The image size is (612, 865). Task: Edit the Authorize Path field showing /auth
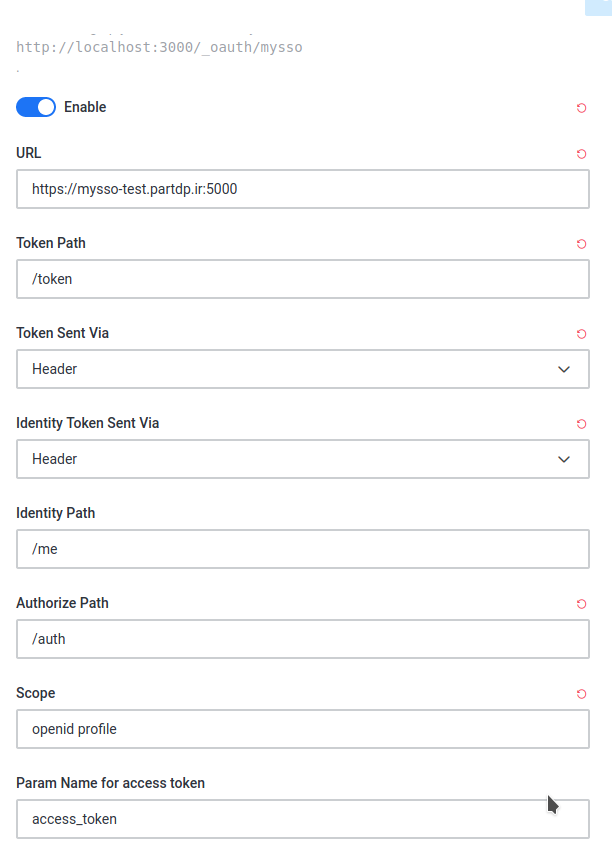click(300, 639)
